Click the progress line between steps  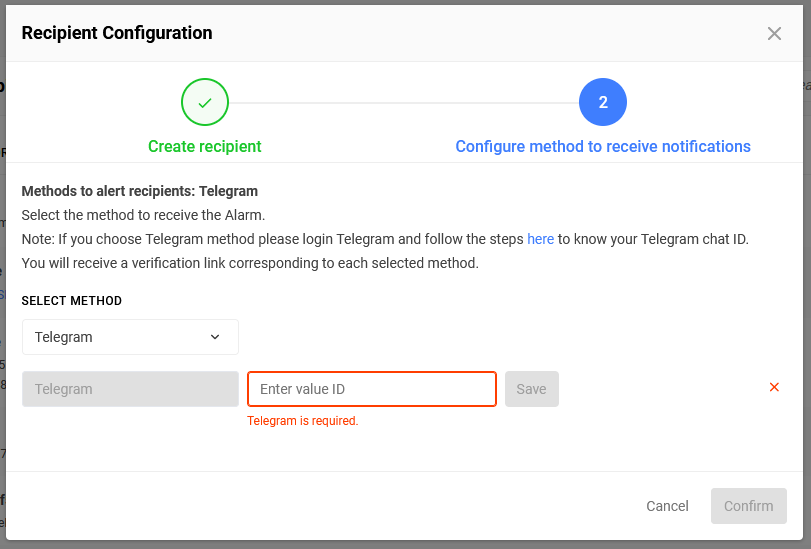[403, 102]
